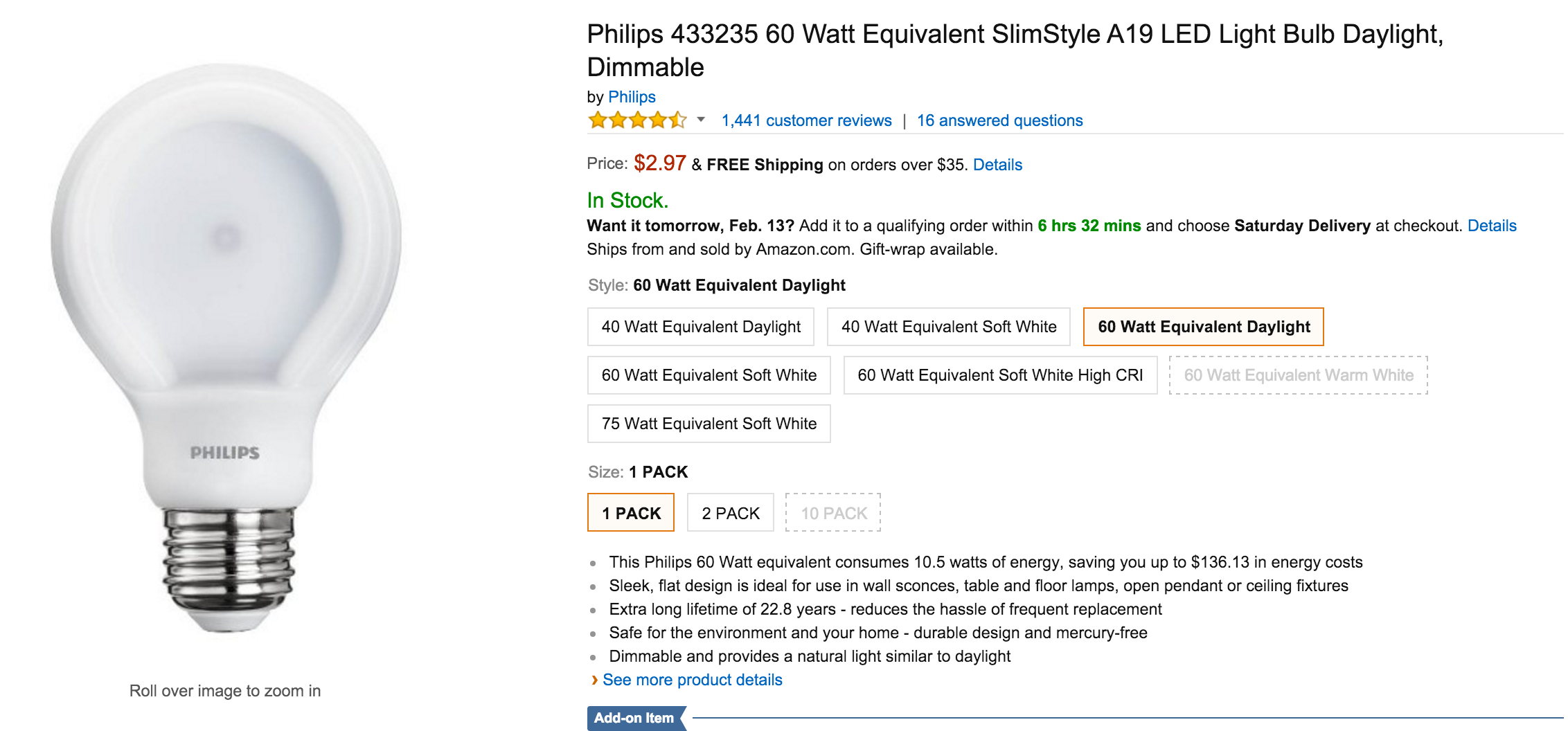The height and width of the screenshot is (731, 1568).
Task: Select the 2 PACK size
Action: (730, 513)
